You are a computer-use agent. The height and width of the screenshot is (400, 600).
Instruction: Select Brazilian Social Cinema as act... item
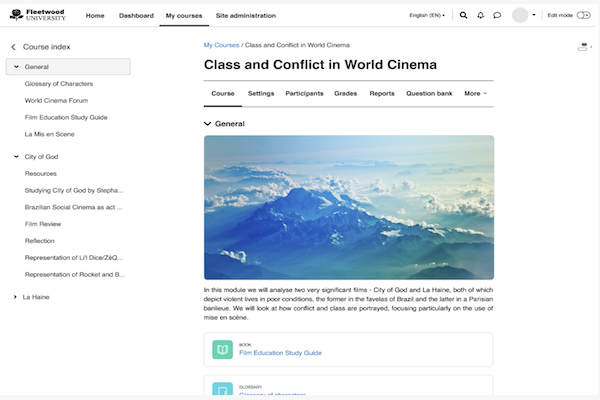click(73, 207)
